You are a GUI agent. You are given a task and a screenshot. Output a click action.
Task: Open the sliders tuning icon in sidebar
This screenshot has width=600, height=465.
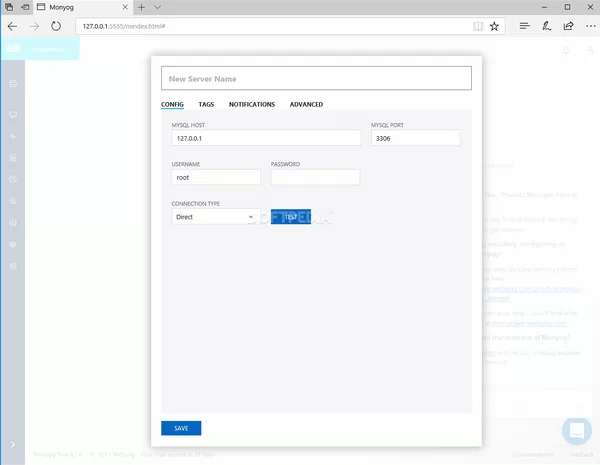(13, 223)
